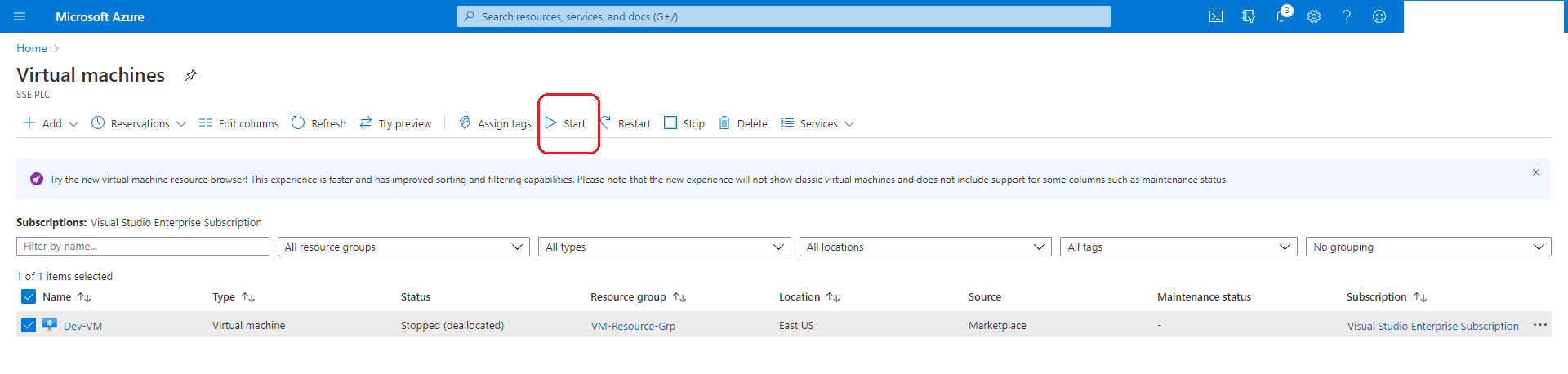This screenshot has height=374, width=1568.
Task: Click Assign tags
Action: tap(495, 123)
